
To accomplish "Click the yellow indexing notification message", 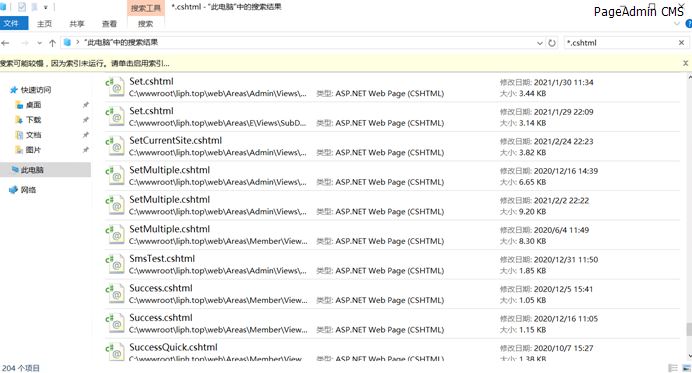I will [85, 64].
